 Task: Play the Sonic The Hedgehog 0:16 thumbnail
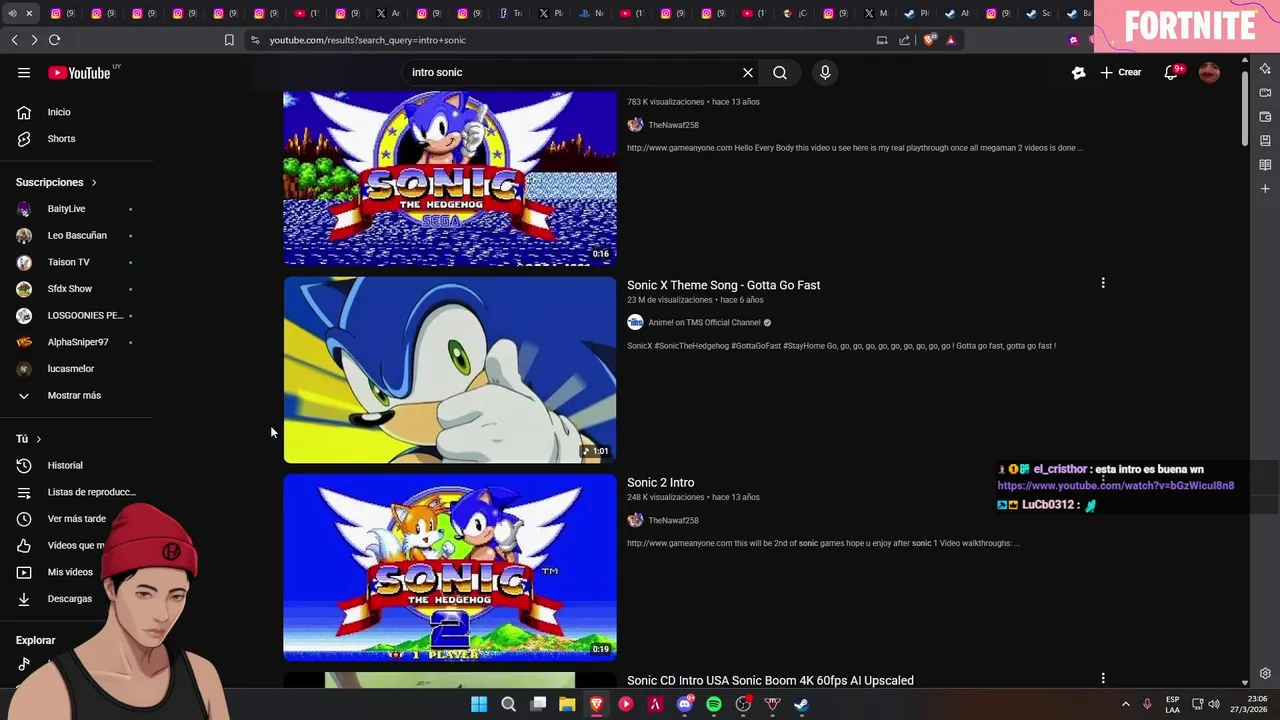450,178
